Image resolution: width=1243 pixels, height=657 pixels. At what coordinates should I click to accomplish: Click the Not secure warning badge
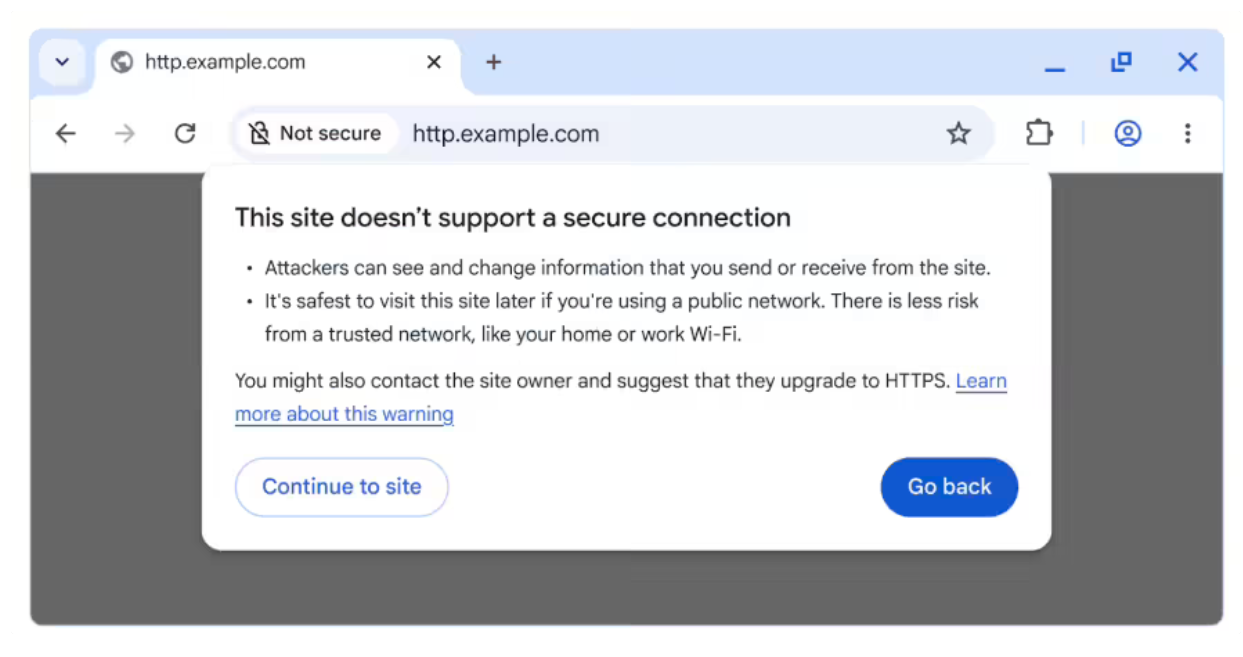tap(314, 132)
